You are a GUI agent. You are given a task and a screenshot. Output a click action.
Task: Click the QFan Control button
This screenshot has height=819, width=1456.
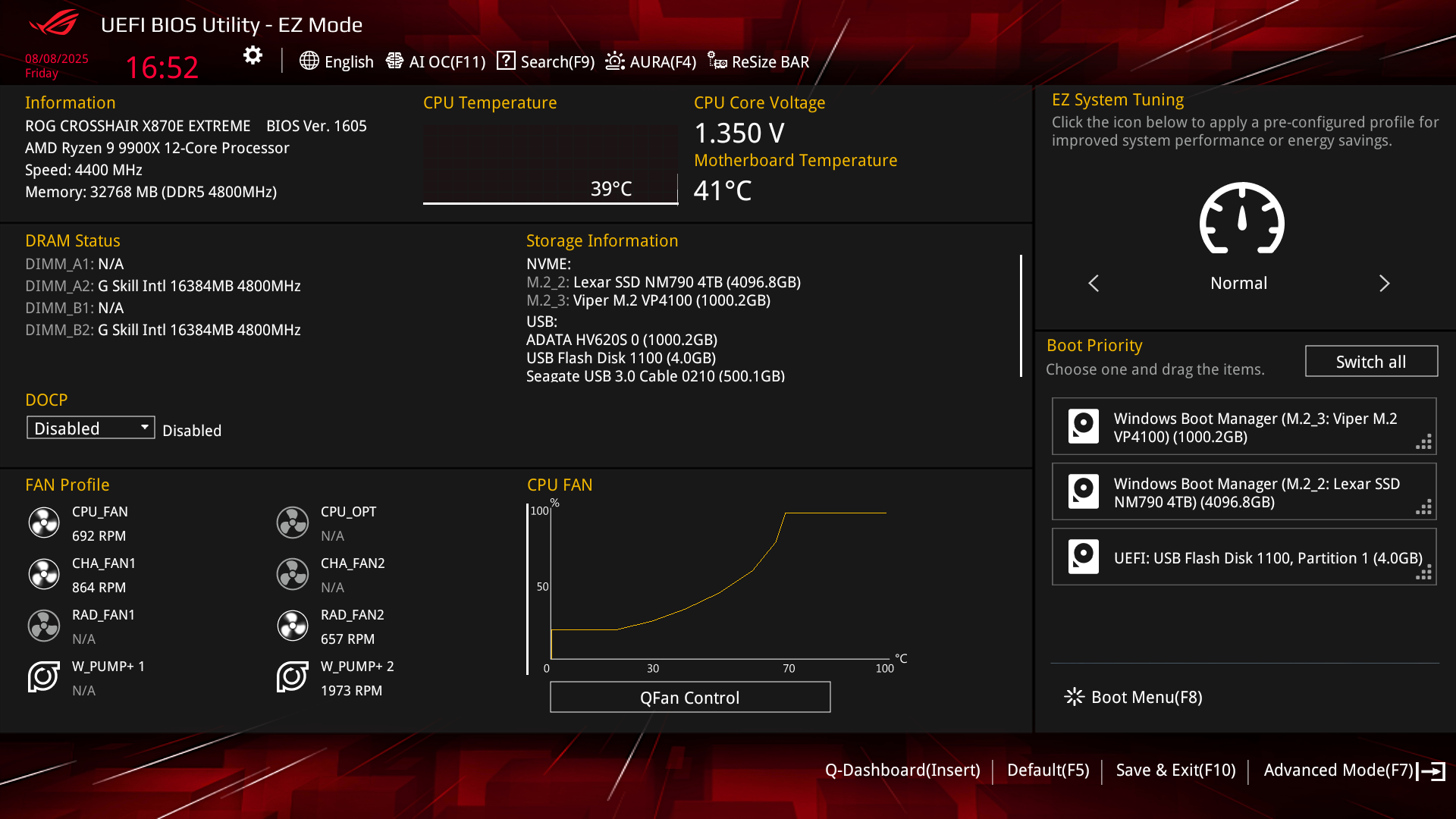click(690, 697)
